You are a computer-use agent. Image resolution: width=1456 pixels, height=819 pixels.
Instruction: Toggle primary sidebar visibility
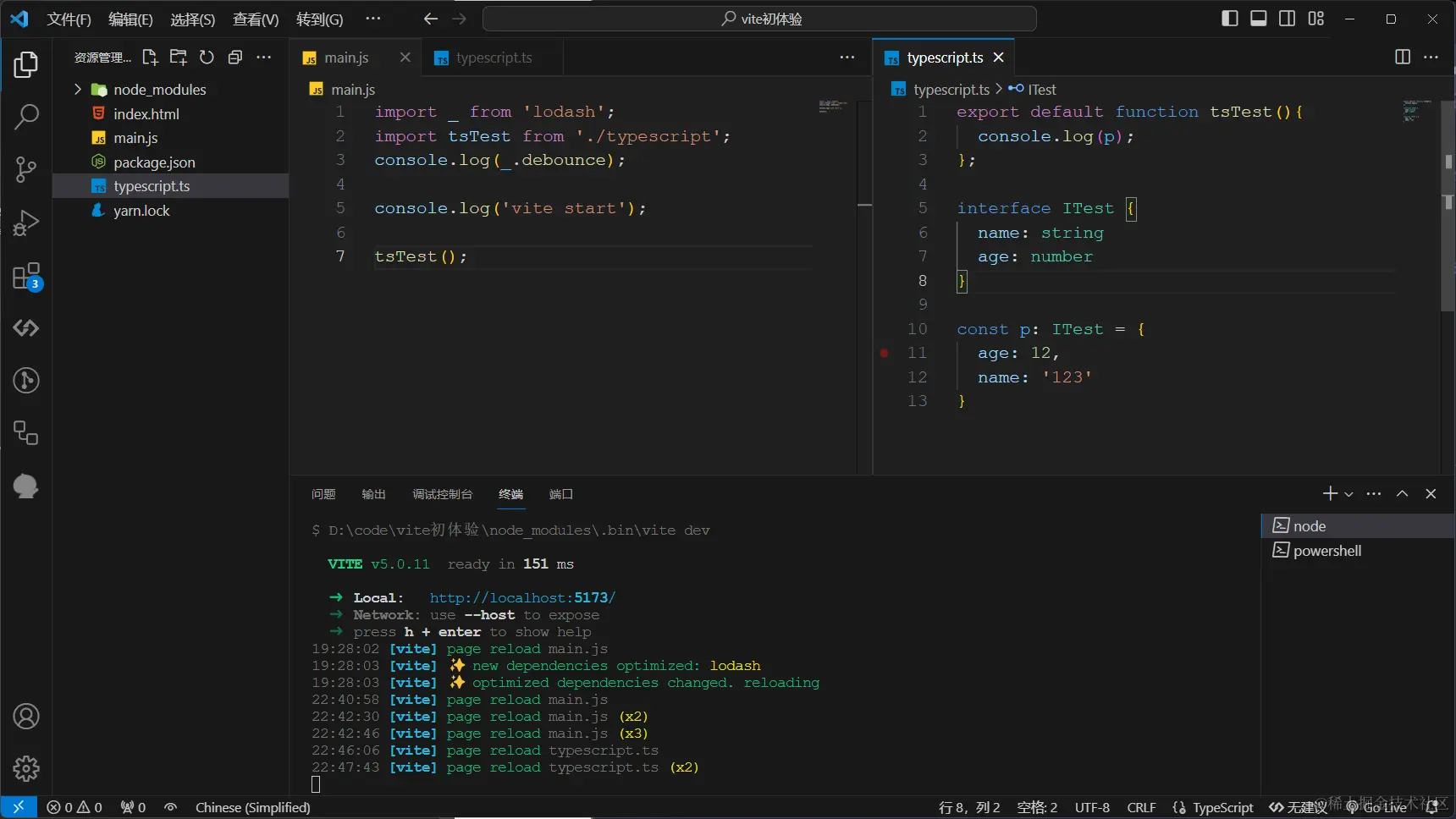coord(1230,19)
